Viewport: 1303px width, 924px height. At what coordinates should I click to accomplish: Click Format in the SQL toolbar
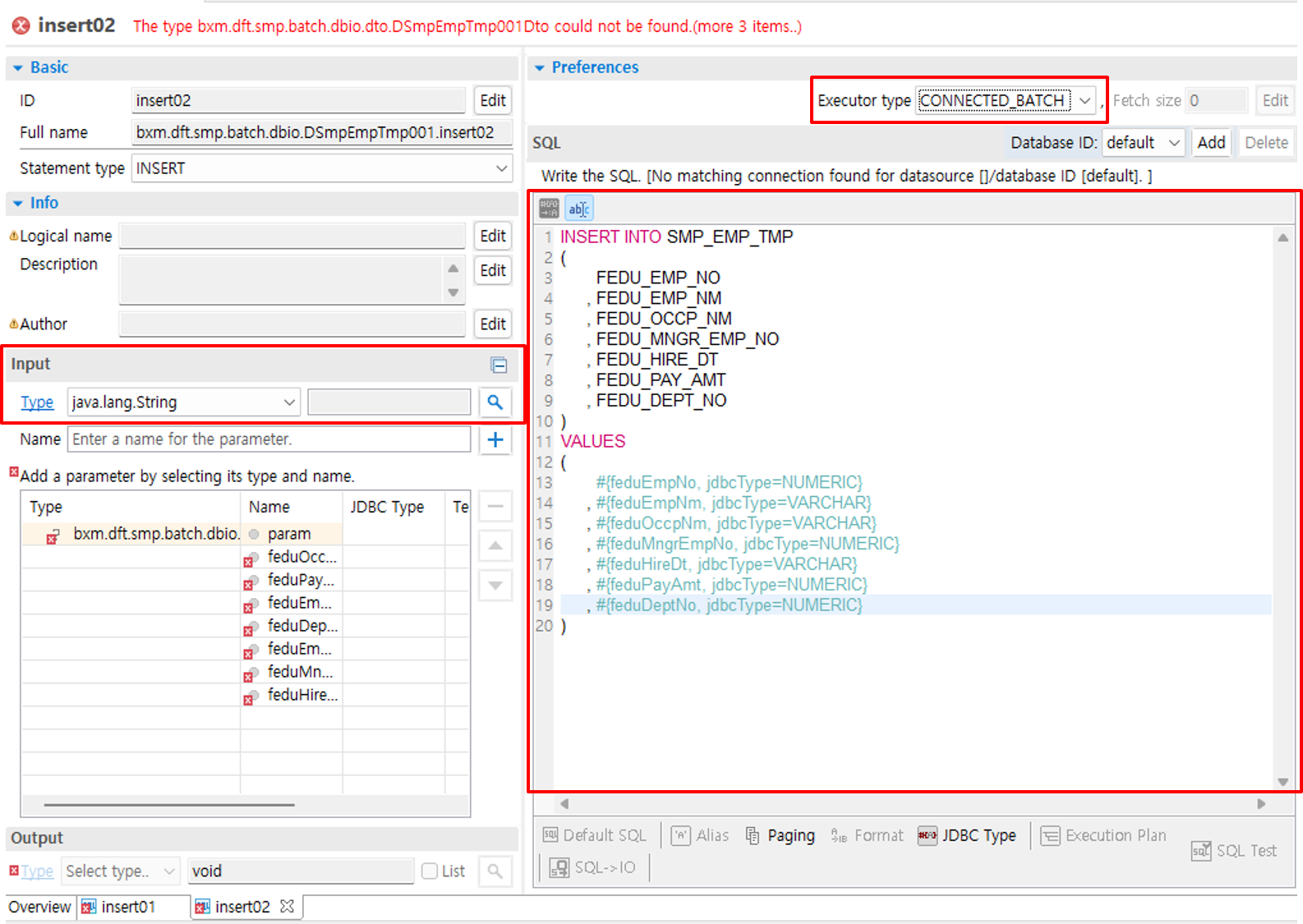coord(867,835)
